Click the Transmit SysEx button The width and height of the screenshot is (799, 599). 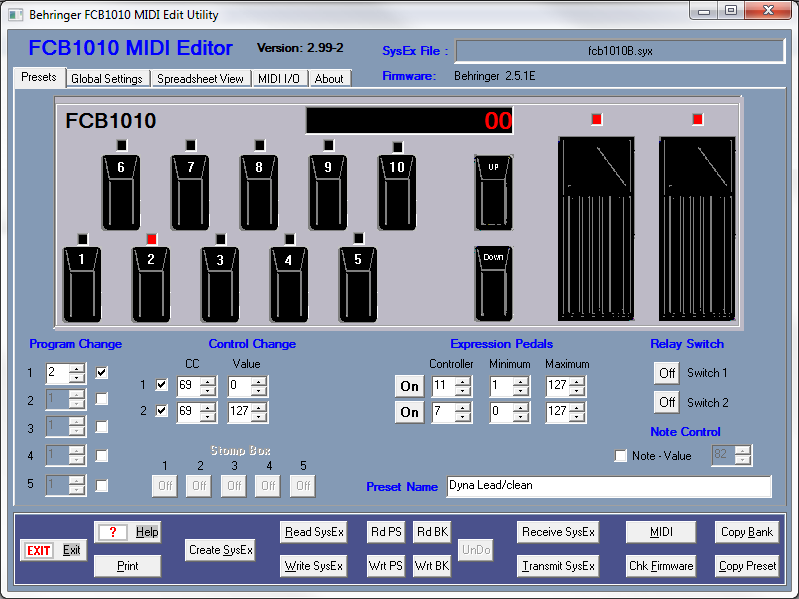coord(558,566)
